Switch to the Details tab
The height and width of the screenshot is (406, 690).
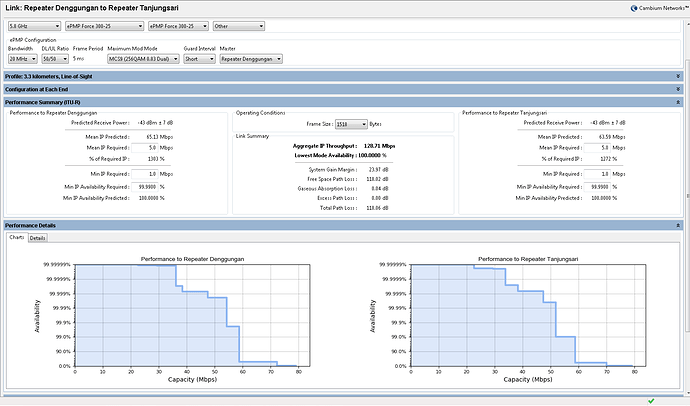pos(37,238)
